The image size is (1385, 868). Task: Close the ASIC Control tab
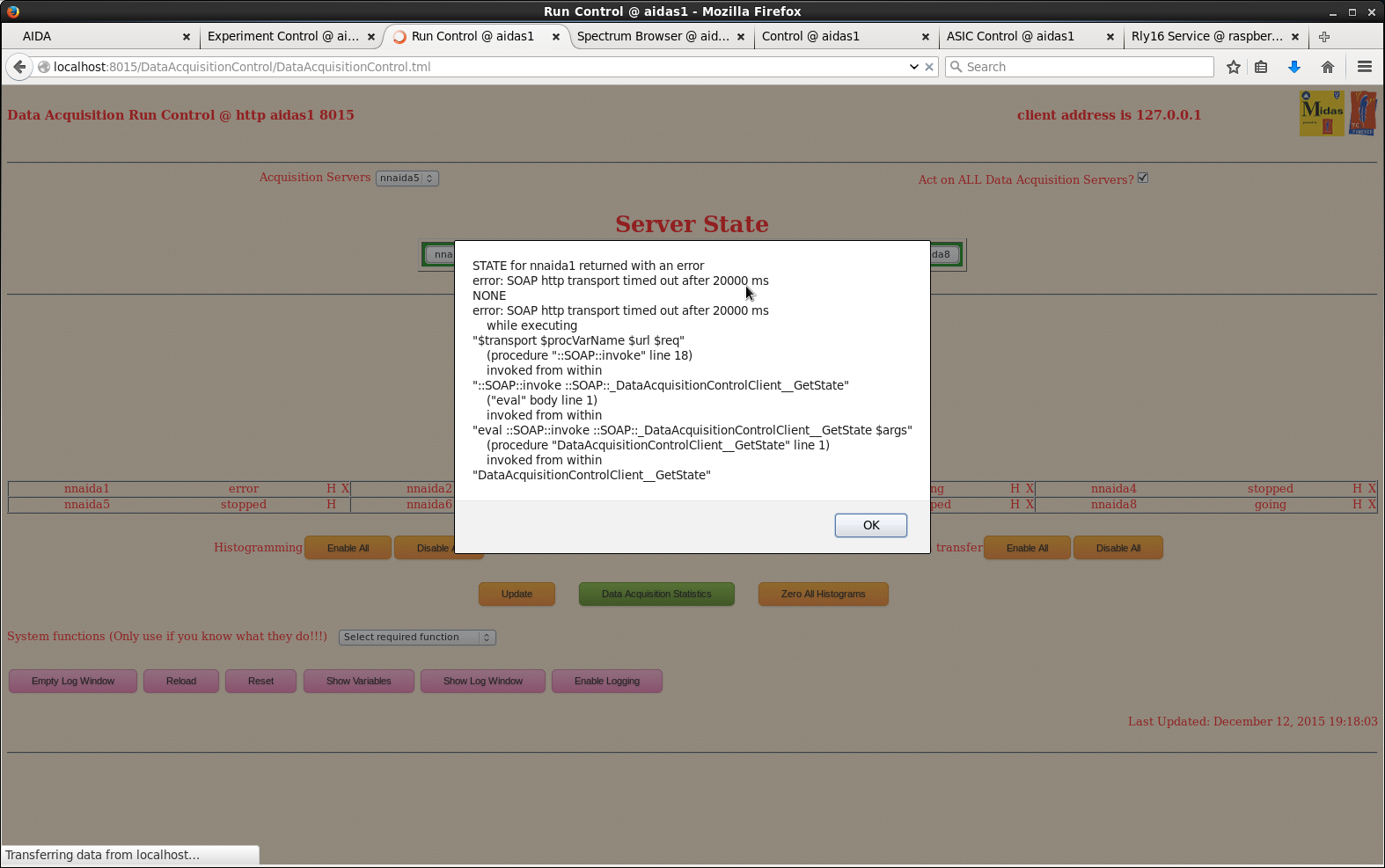click(1110, 37)
